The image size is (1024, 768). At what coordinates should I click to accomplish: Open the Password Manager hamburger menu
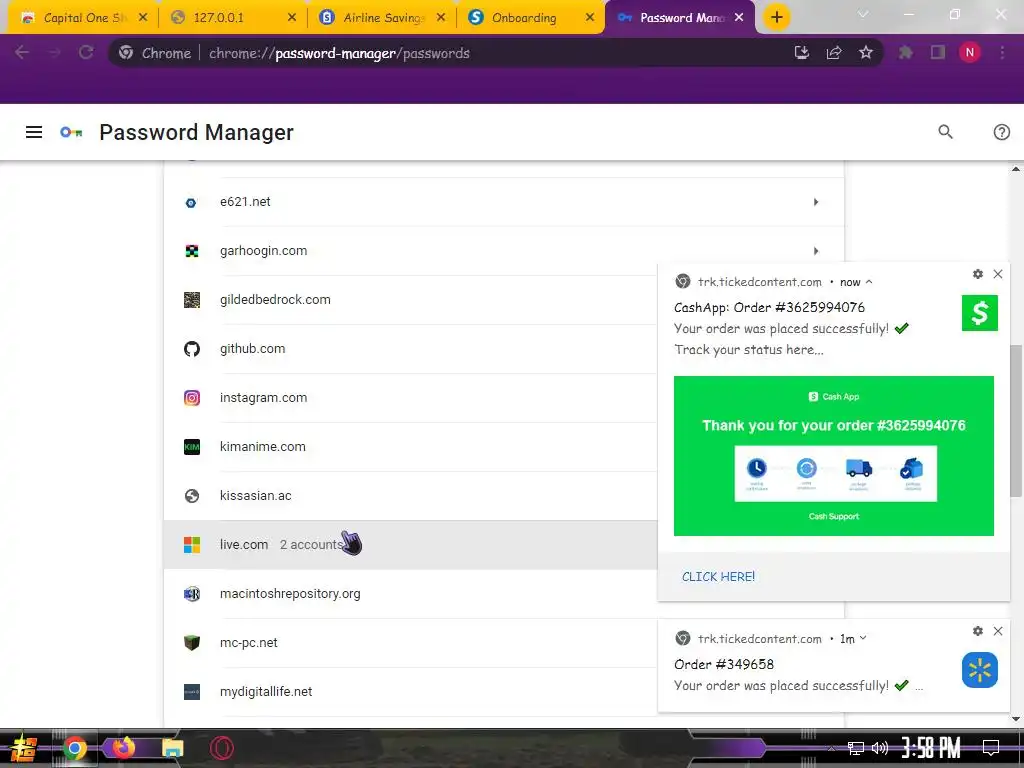(34, 133)
